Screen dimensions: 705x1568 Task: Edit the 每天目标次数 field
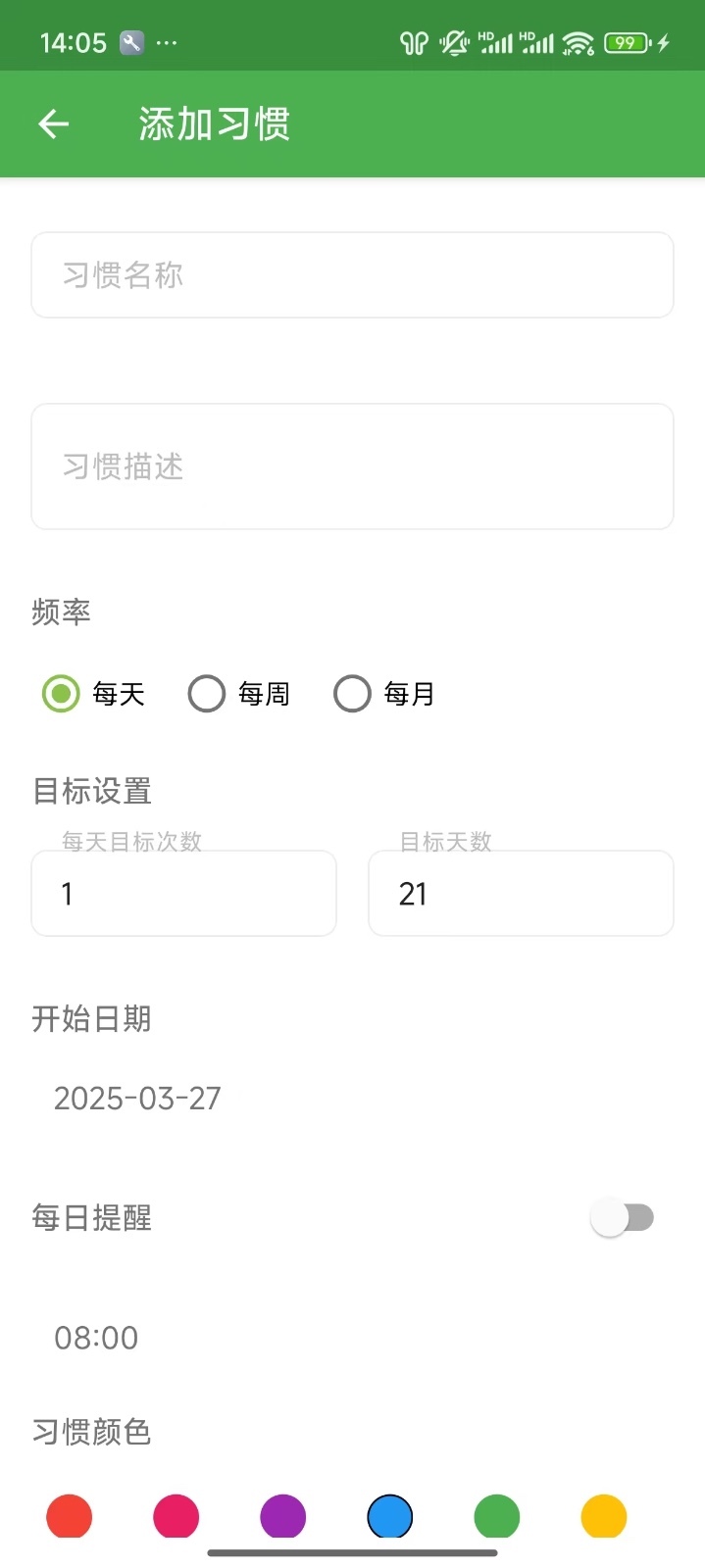click(183, 894)
